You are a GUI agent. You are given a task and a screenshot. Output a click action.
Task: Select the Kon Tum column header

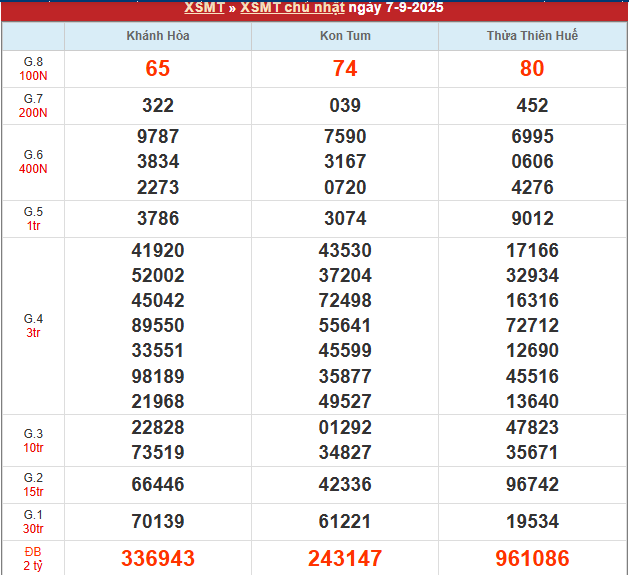pyautogui.click(x=345, y=36)
